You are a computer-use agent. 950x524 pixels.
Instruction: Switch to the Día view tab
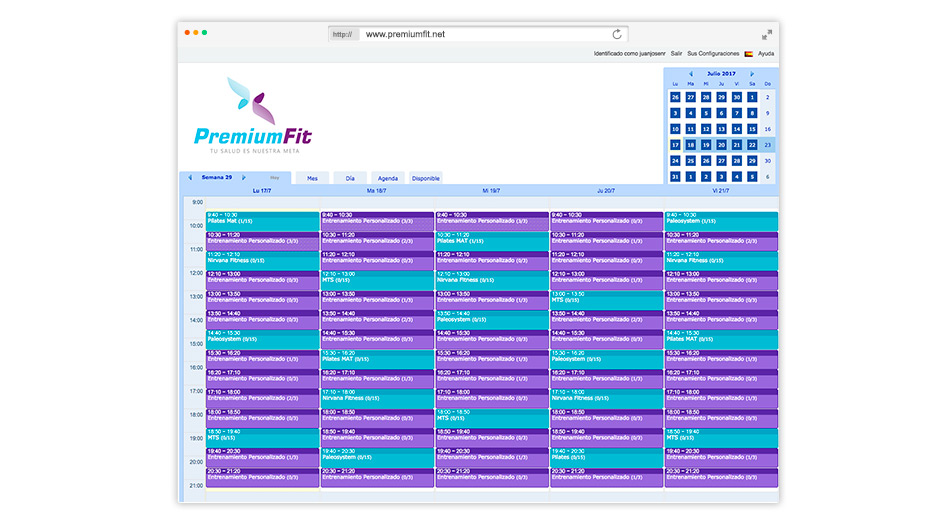coord(350,178)
